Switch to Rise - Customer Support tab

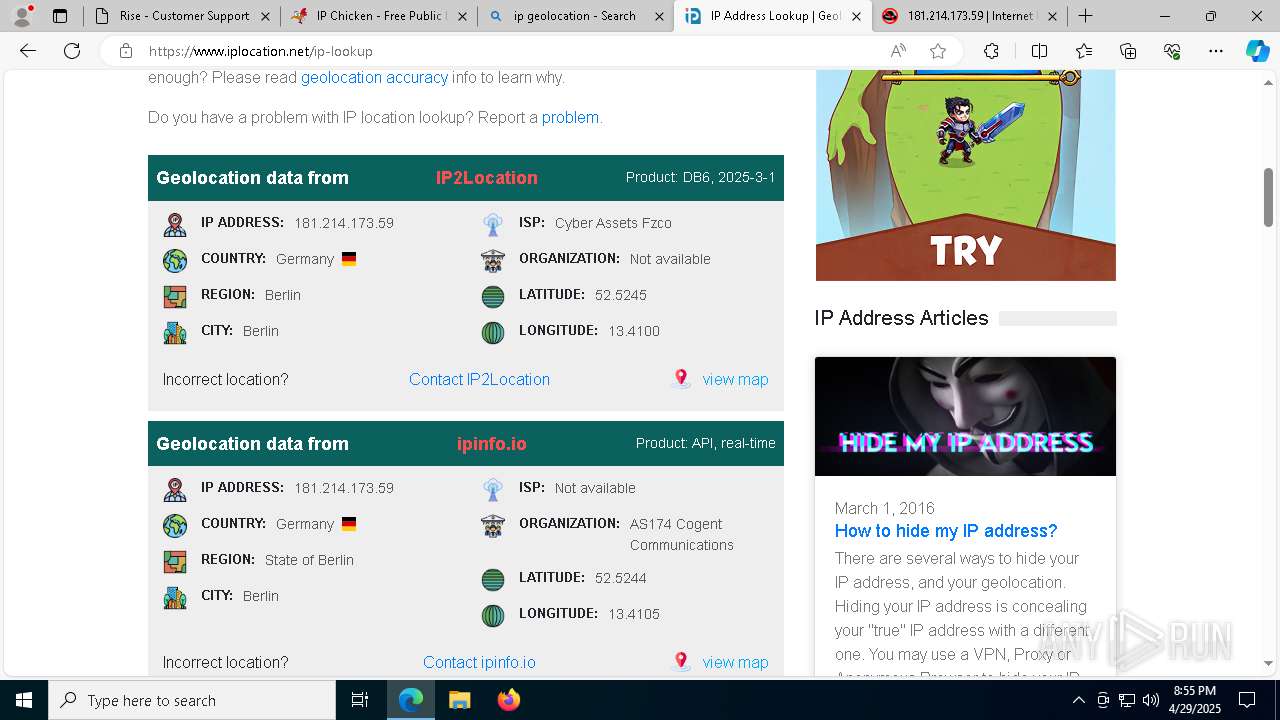point(180,16)
